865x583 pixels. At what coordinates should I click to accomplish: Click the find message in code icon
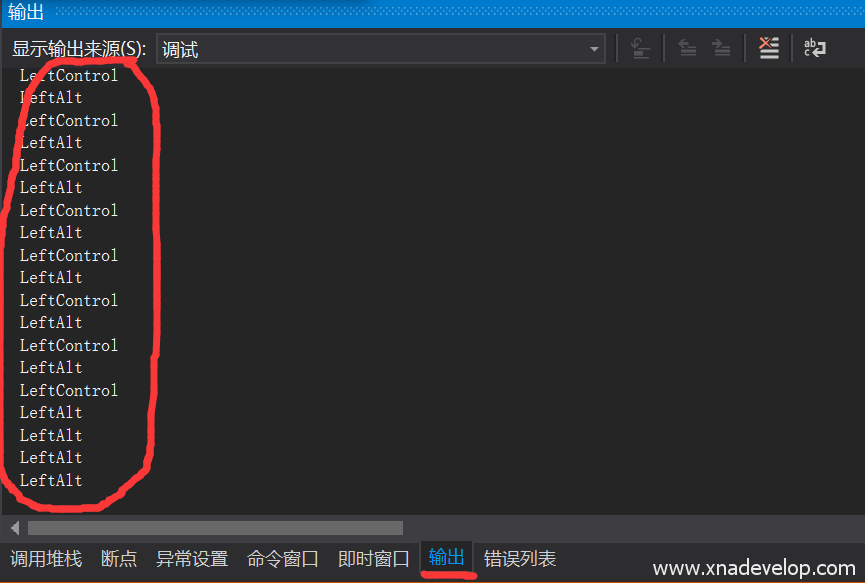(x=640, y=49)
